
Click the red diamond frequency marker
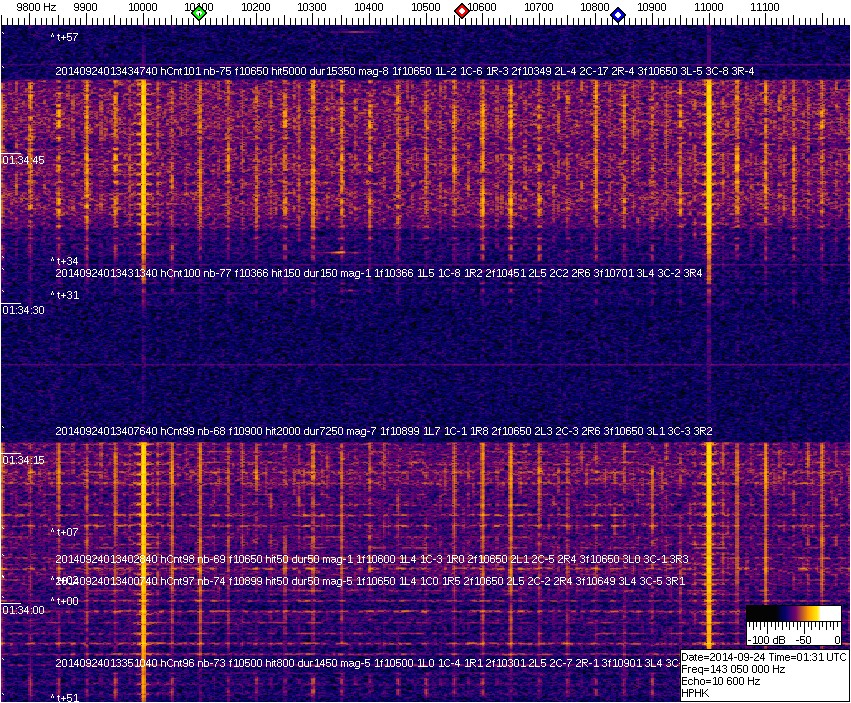(x=462, y=11)
